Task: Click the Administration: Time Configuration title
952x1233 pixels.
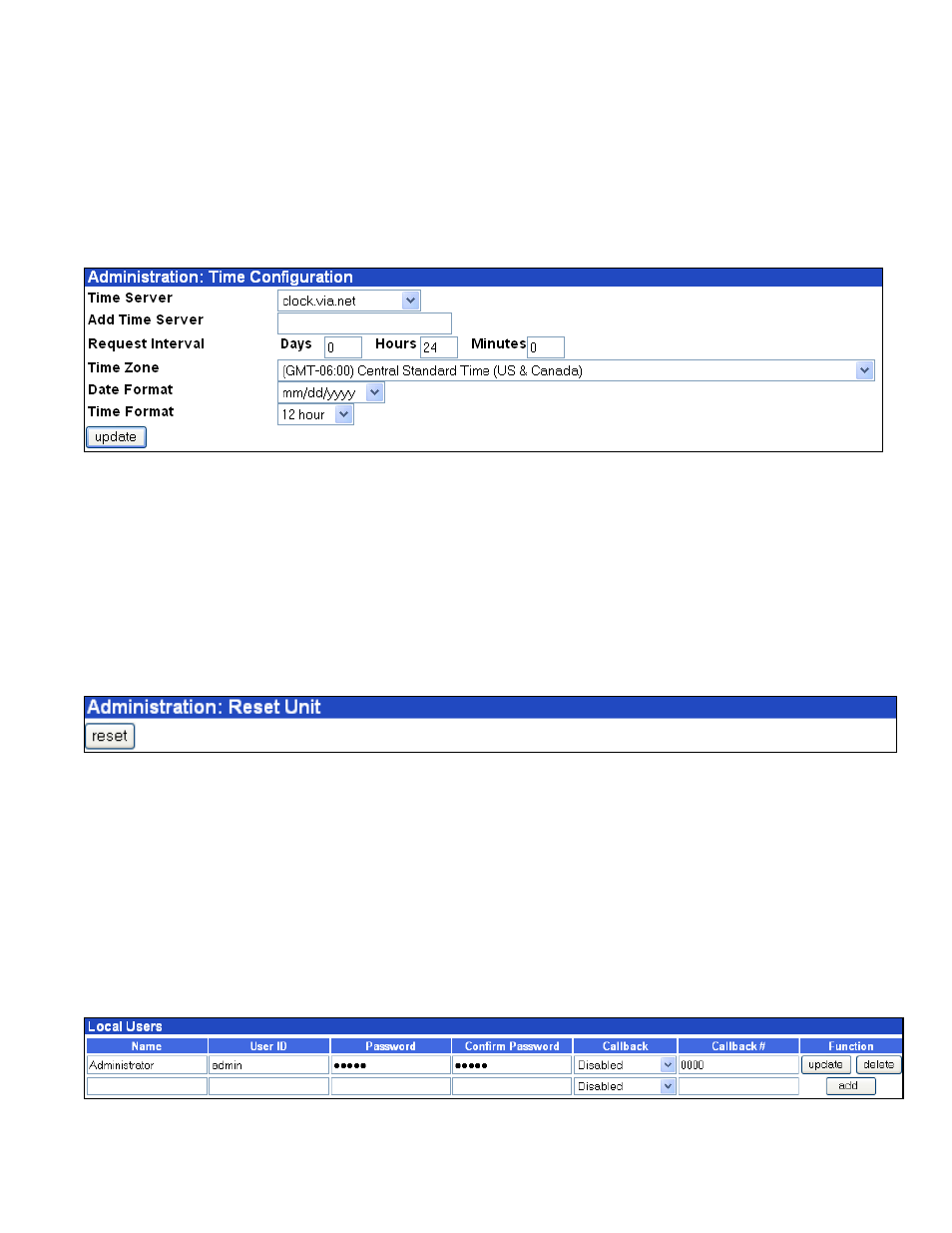Action: [221, 278]
